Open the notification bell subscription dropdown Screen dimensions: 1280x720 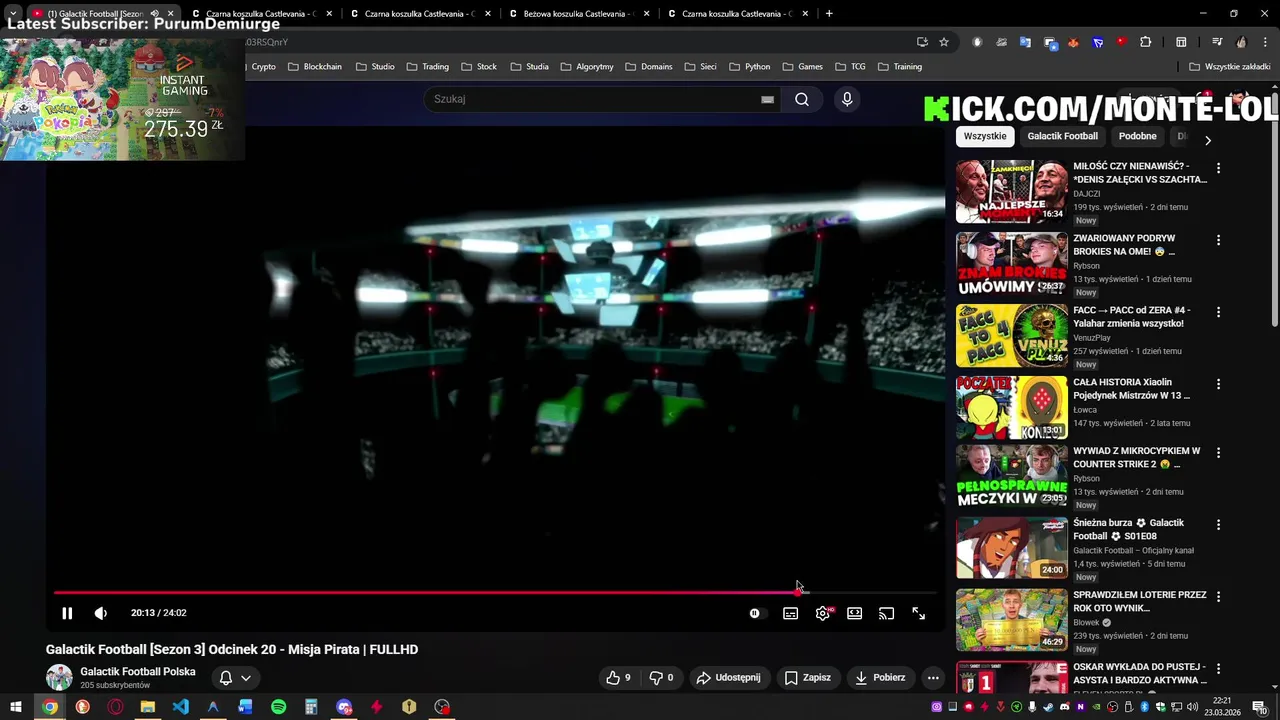click(x=235, y=677)
